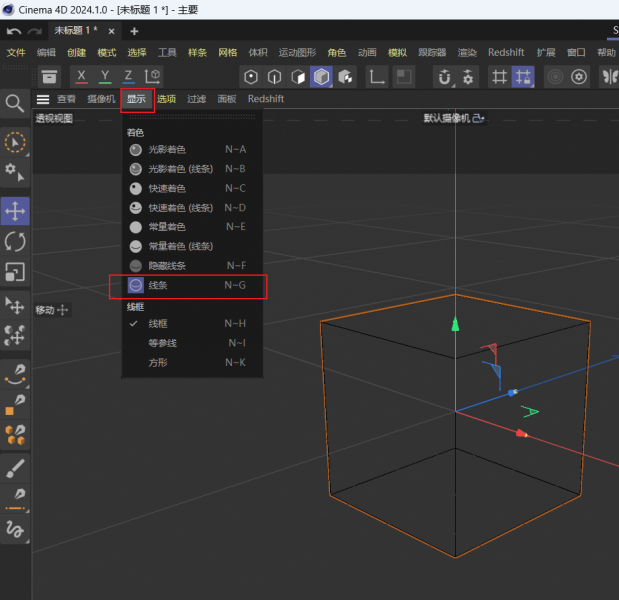Switch to the 未标题 1 tab
619x600 pixels.
pos(76,30)
